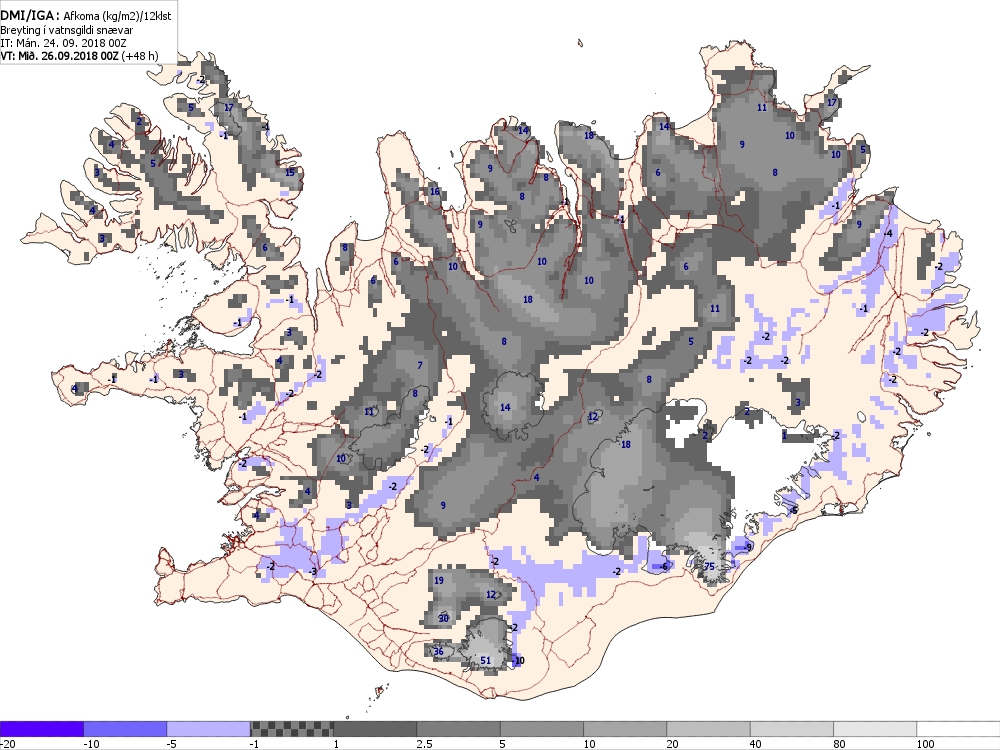Select the '-3' map value

[312, 571]
